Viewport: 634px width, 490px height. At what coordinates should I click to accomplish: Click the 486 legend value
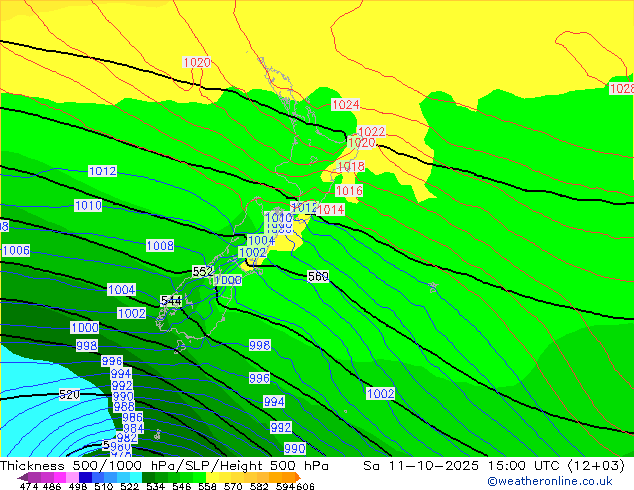point(52,486)
